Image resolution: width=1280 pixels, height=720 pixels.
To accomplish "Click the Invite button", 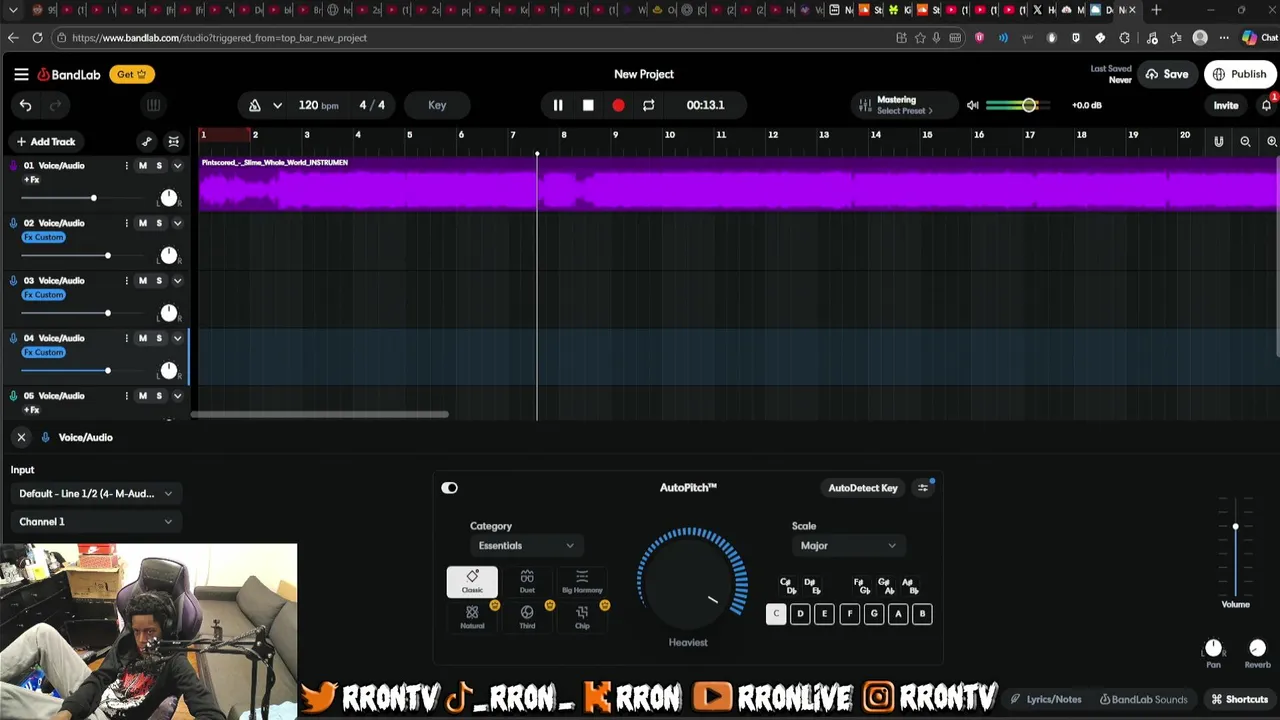I will (x=1226, y=105).
